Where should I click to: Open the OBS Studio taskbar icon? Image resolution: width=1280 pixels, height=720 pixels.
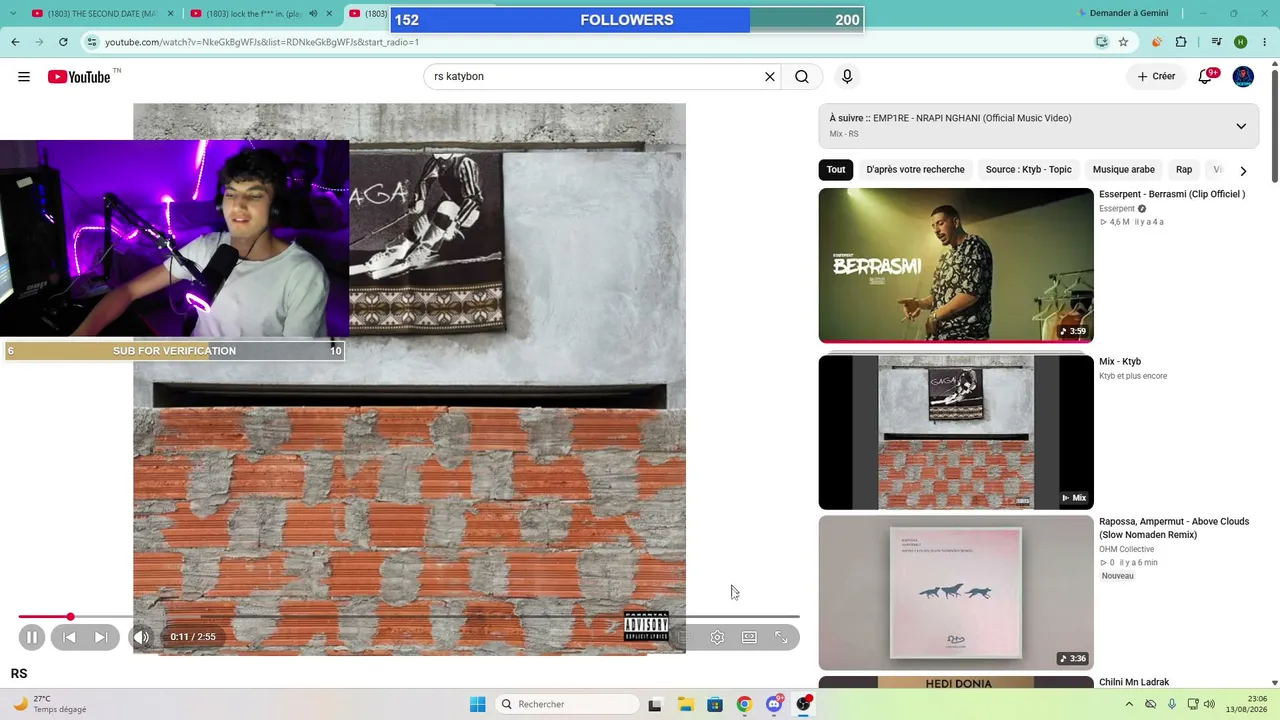click(803, 704)
